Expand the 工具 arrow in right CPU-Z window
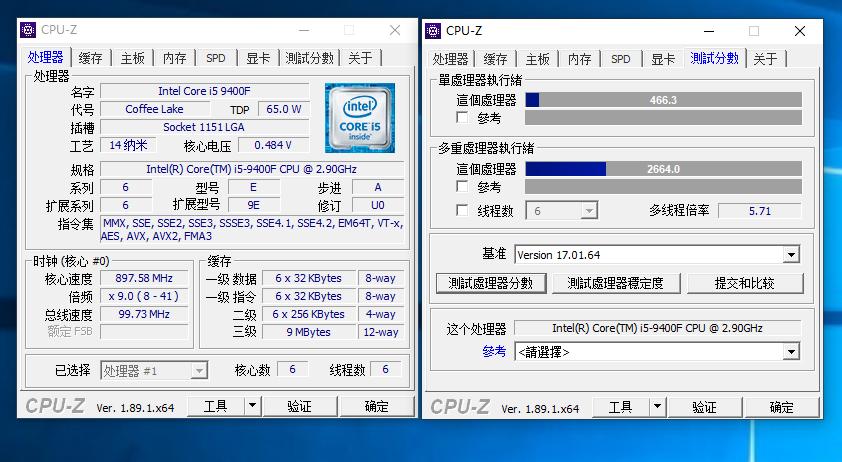Screen dimensions: 842x462 point(657,407)
